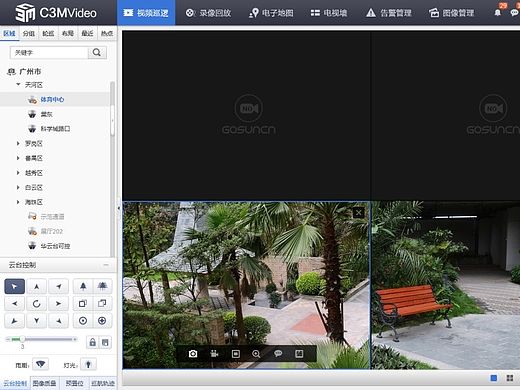520x390 pixels.
Task: Collapse the 天河区 tree node
Action: click(x=18, y=85)
